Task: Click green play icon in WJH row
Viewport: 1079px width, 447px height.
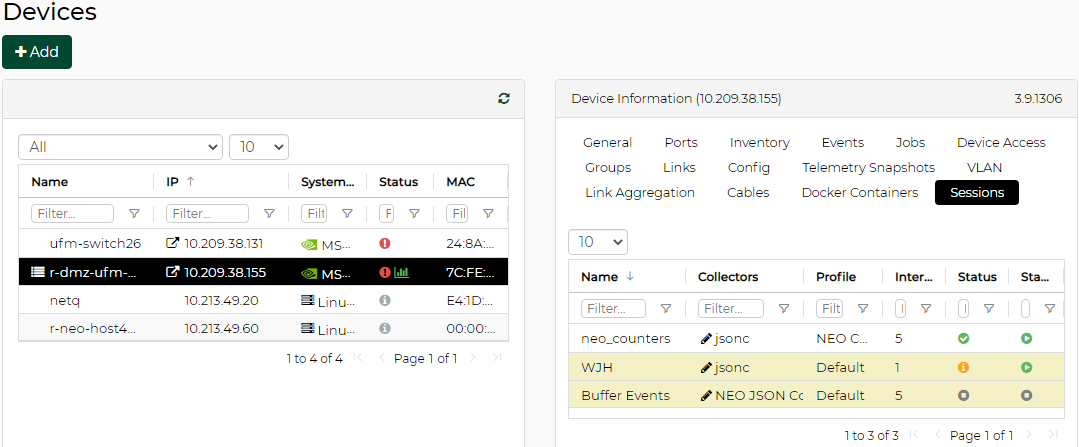Action: [x=1026, y=367]
